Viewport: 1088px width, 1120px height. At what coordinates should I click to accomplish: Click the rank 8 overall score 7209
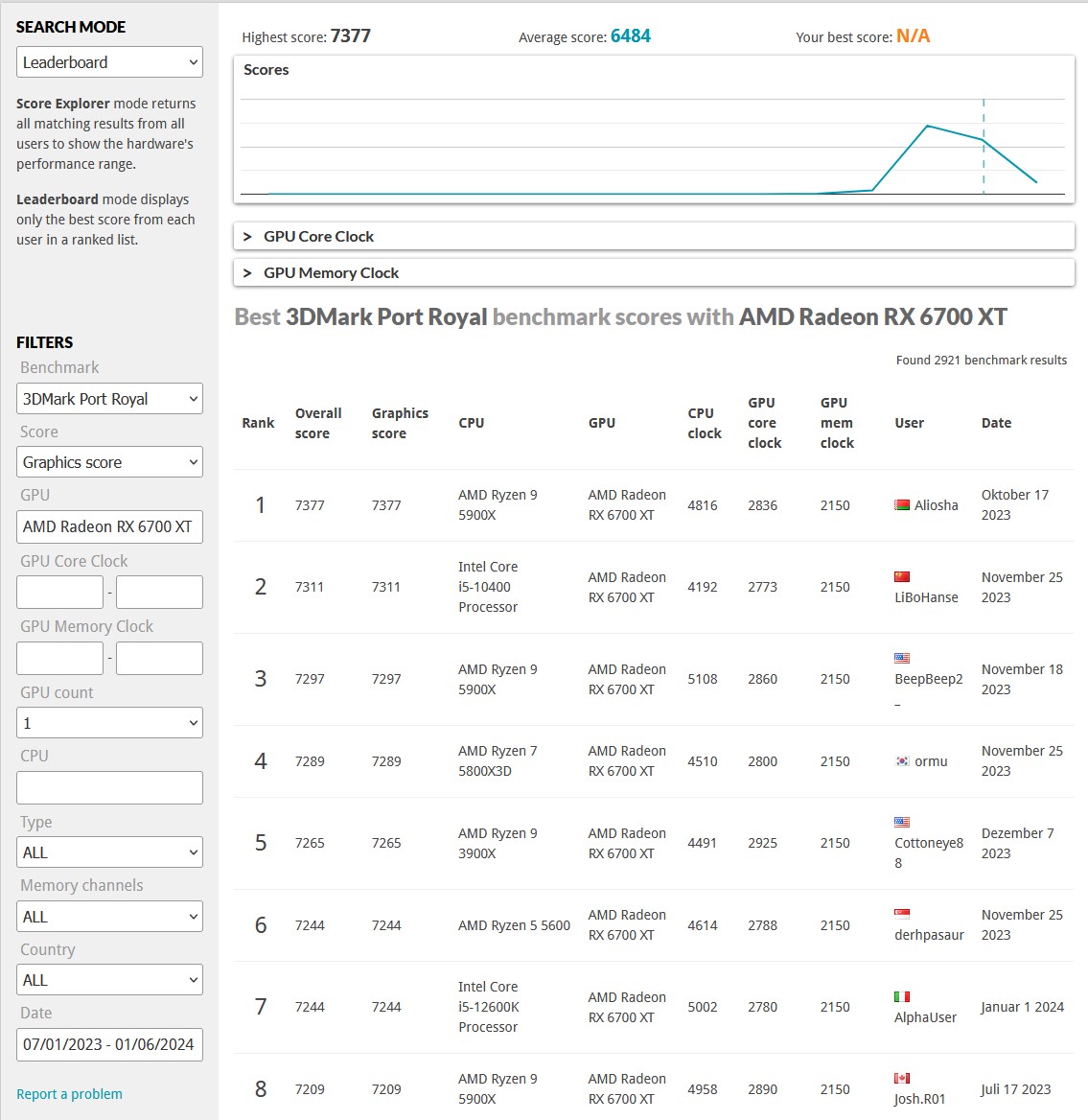[309, 1089]
